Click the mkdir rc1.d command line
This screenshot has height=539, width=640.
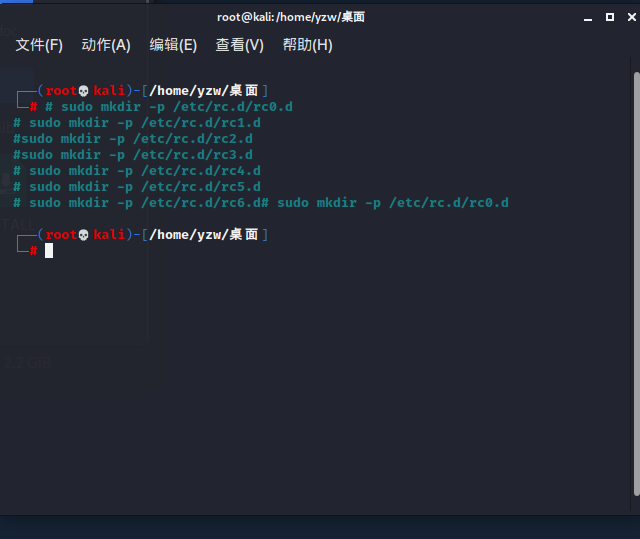click(x=137, y=123)
